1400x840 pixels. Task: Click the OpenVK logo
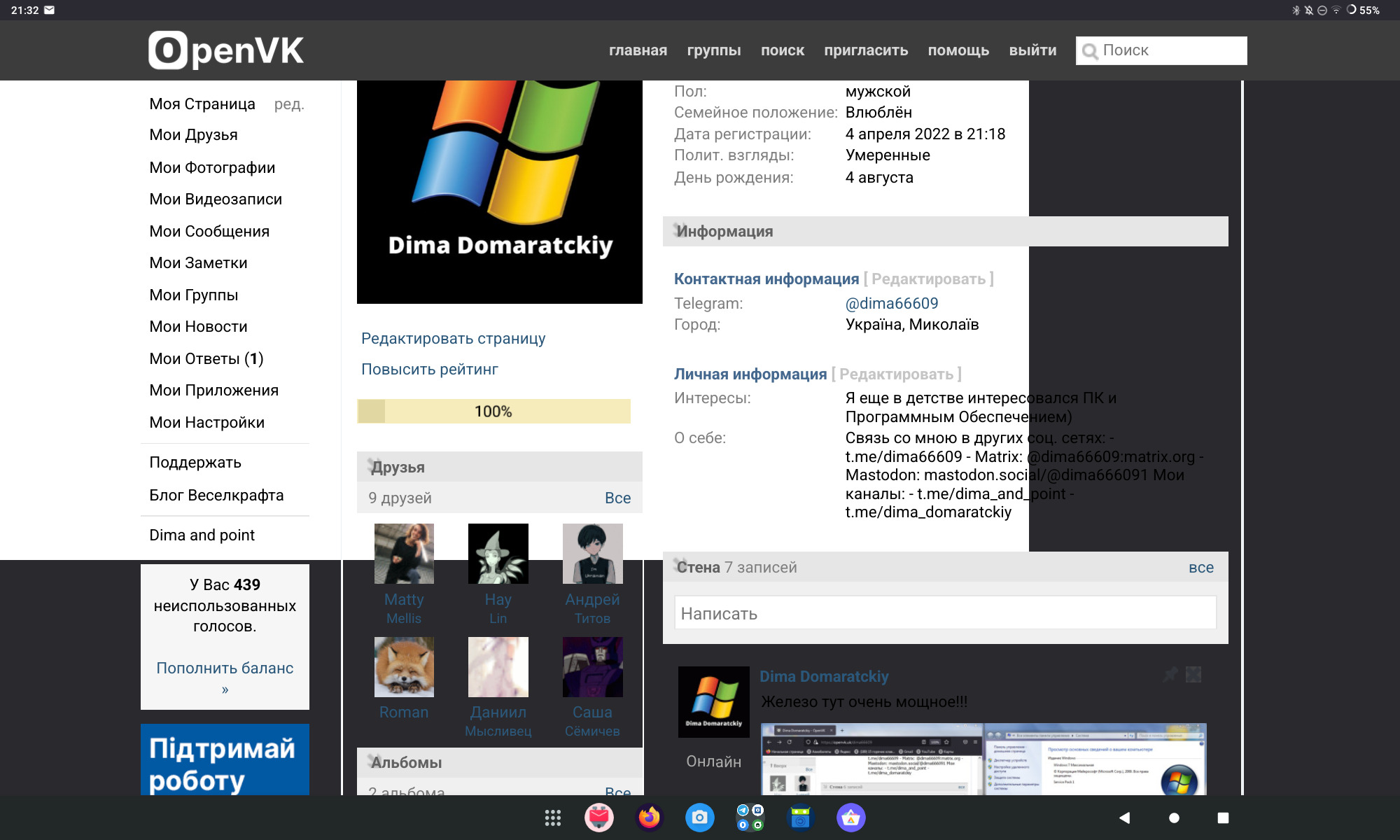coord(226,50)
